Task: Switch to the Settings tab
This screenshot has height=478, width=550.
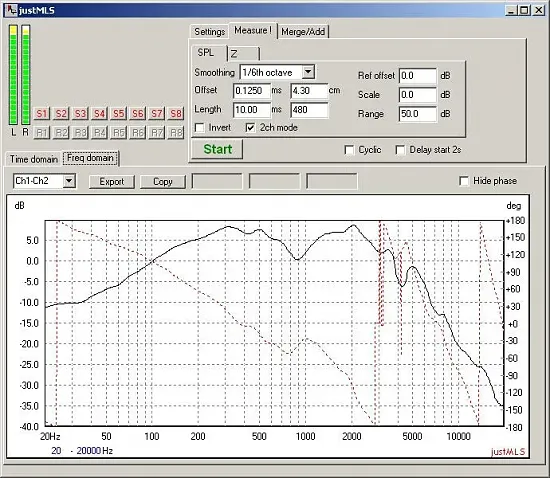Action: 209,32
